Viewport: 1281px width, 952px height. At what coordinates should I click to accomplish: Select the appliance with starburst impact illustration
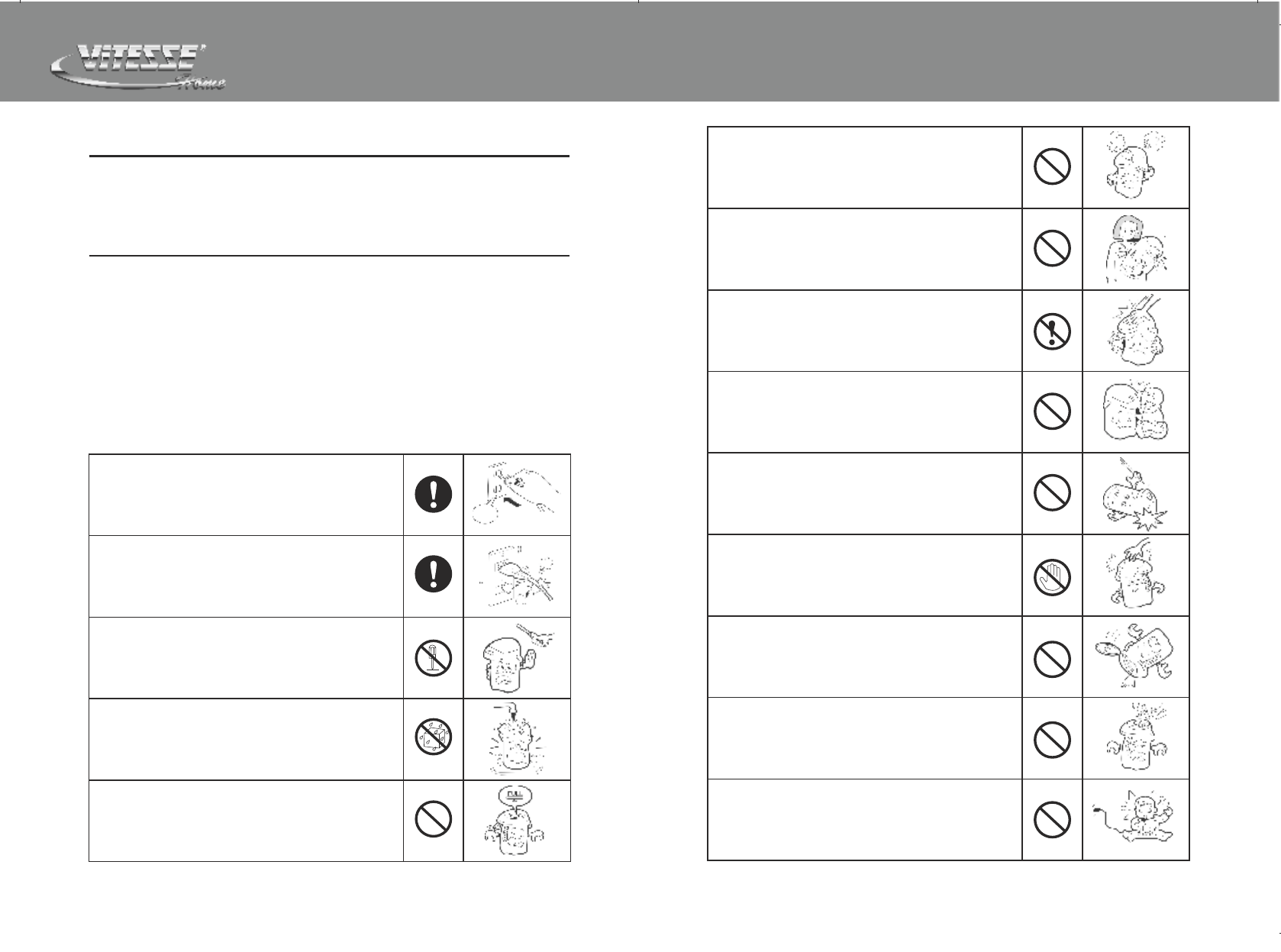pos(1135,494)
